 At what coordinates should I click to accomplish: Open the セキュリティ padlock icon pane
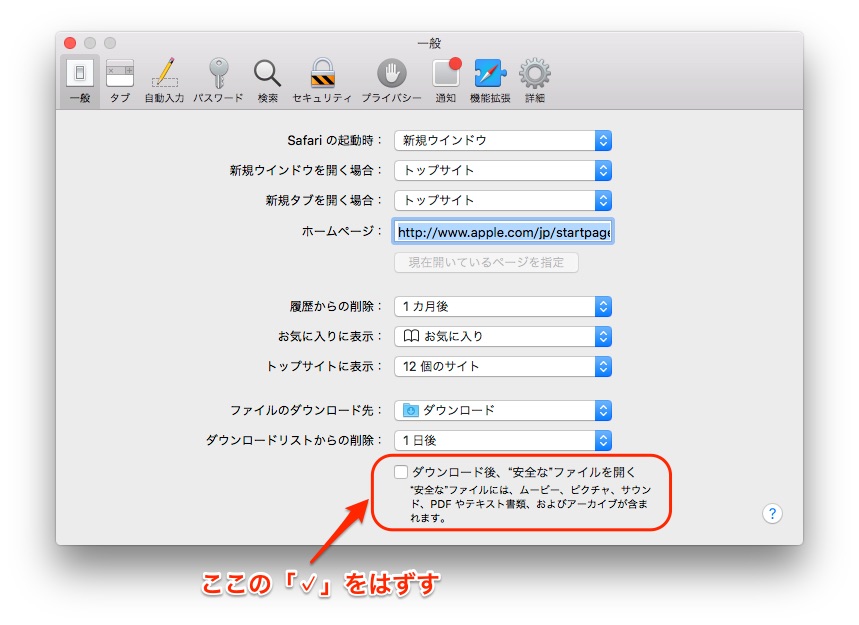click(322, 81)
